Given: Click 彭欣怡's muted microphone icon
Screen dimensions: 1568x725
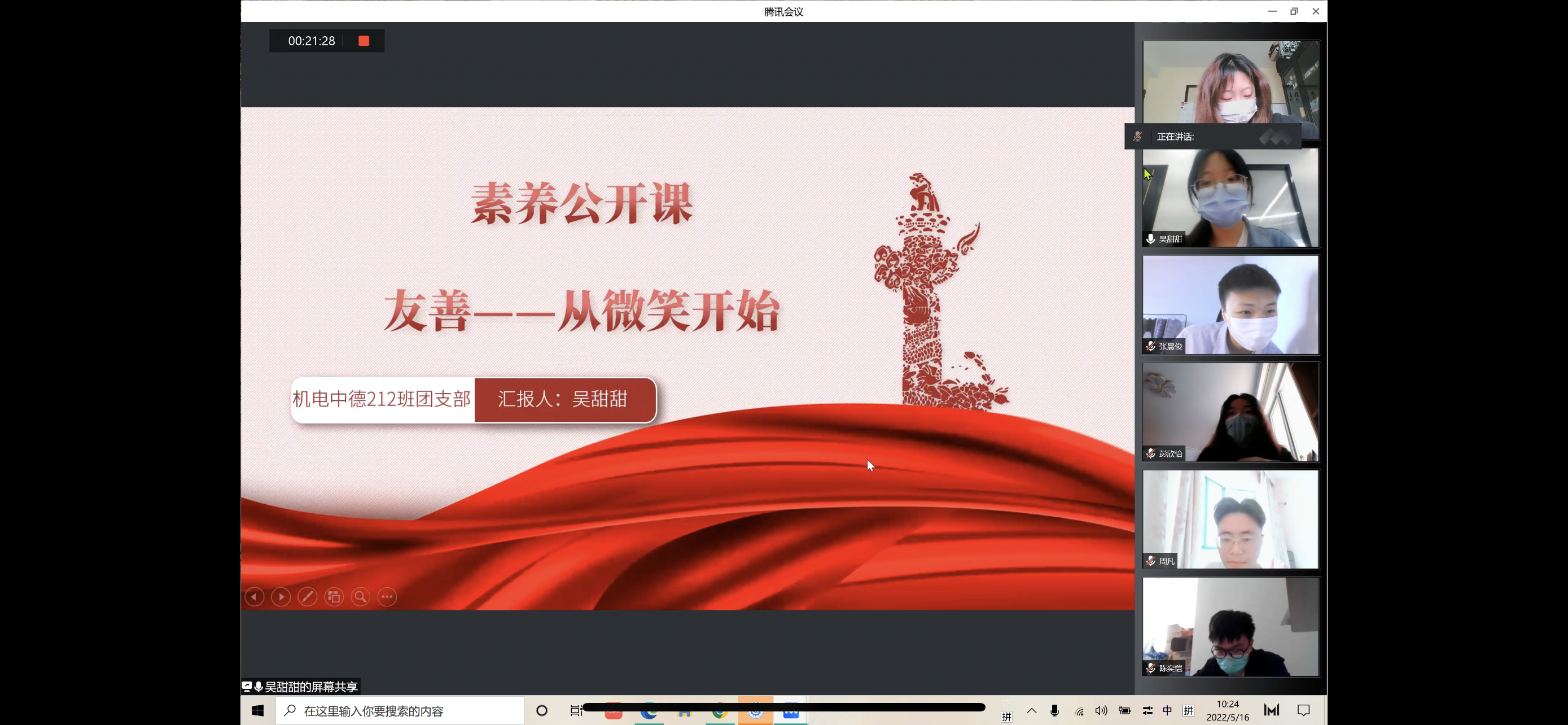Looking at the screenshot, I should click(x=1150, y=453).
